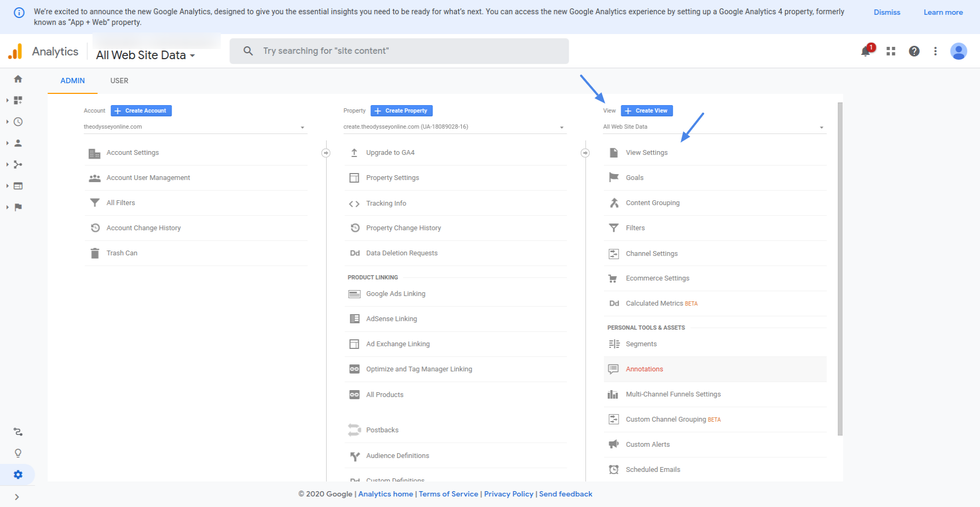
Task: Open the All Web Site Data view dropdown
Action: tap(714, 127)
